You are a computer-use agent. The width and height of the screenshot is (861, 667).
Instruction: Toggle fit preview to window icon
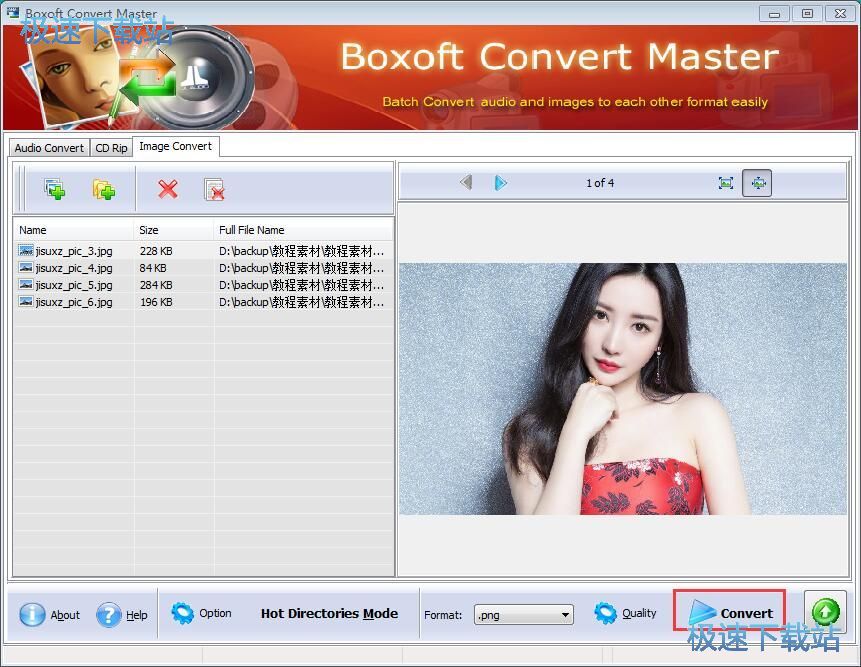click(x=757, y=183)
